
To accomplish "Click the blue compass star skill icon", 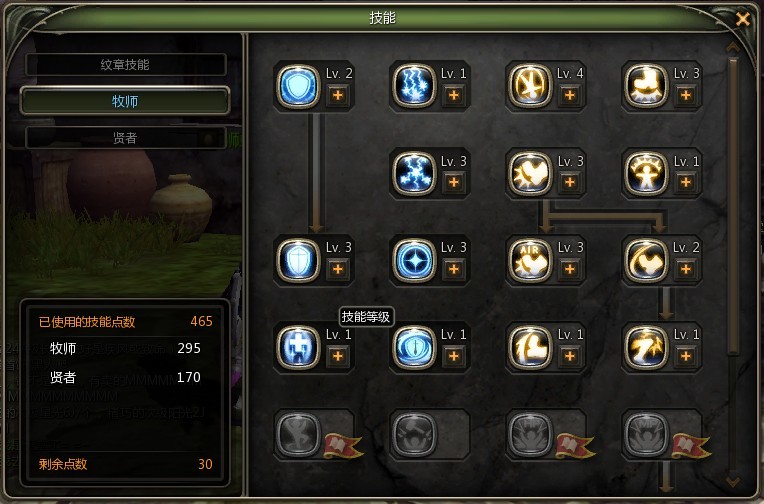I will tap(414, 260).
